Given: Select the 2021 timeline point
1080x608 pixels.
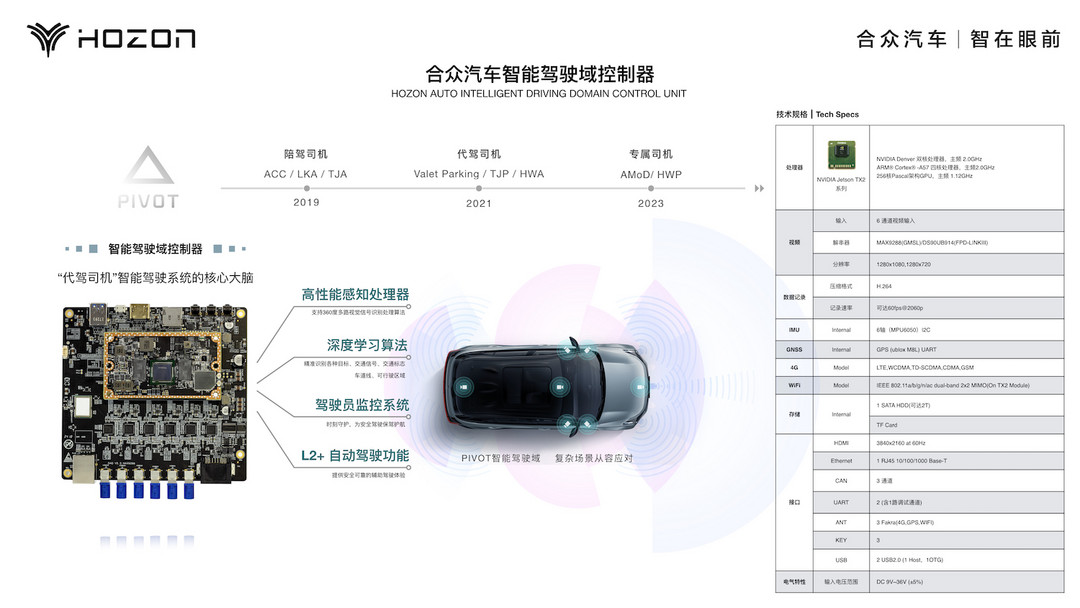Looking at the screenshot, I should click(479, 188).
